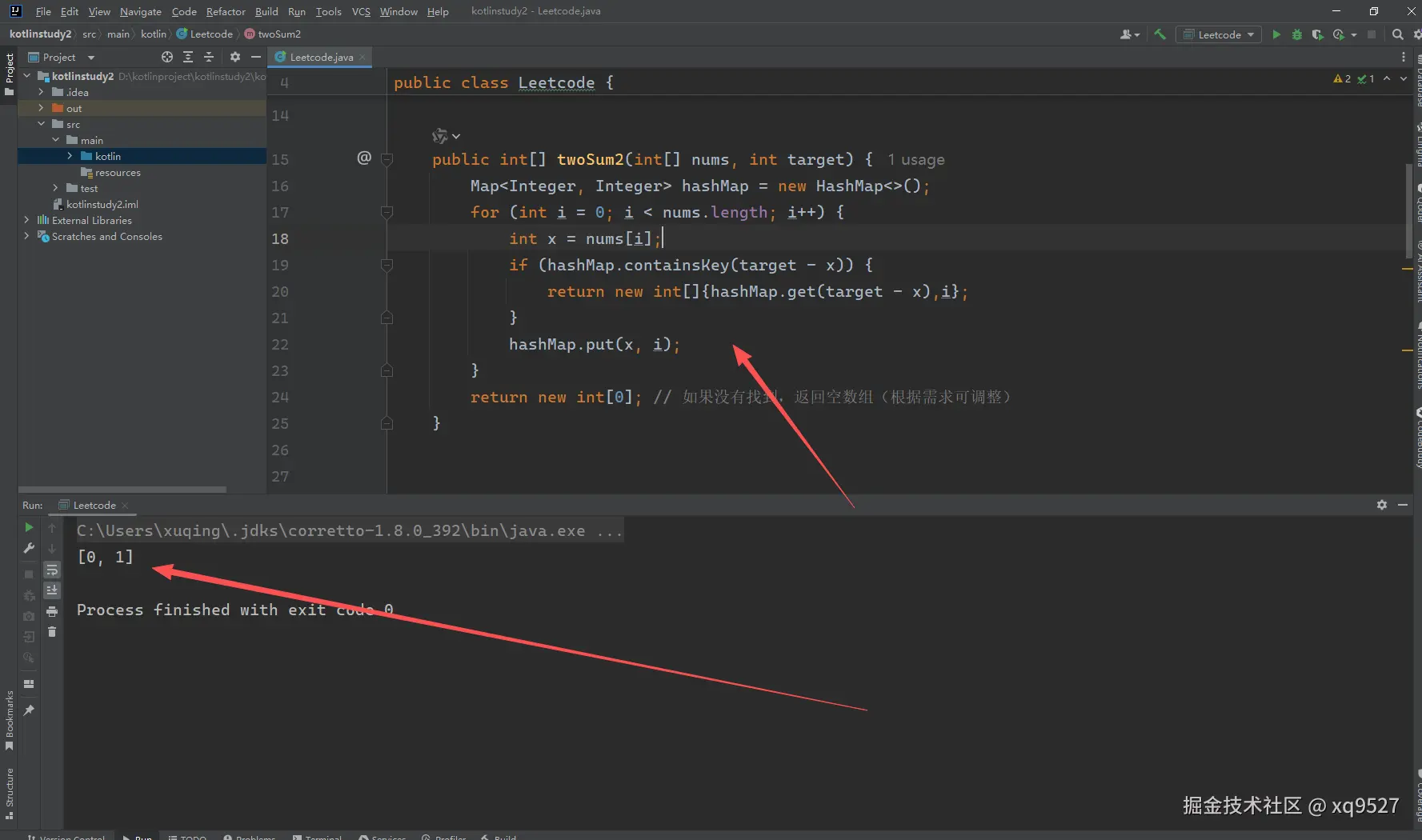Click the kotlinstudy2 breadcrumb in navigation bar
Viewport: 1422px width, 840px height.
(40, 34)
